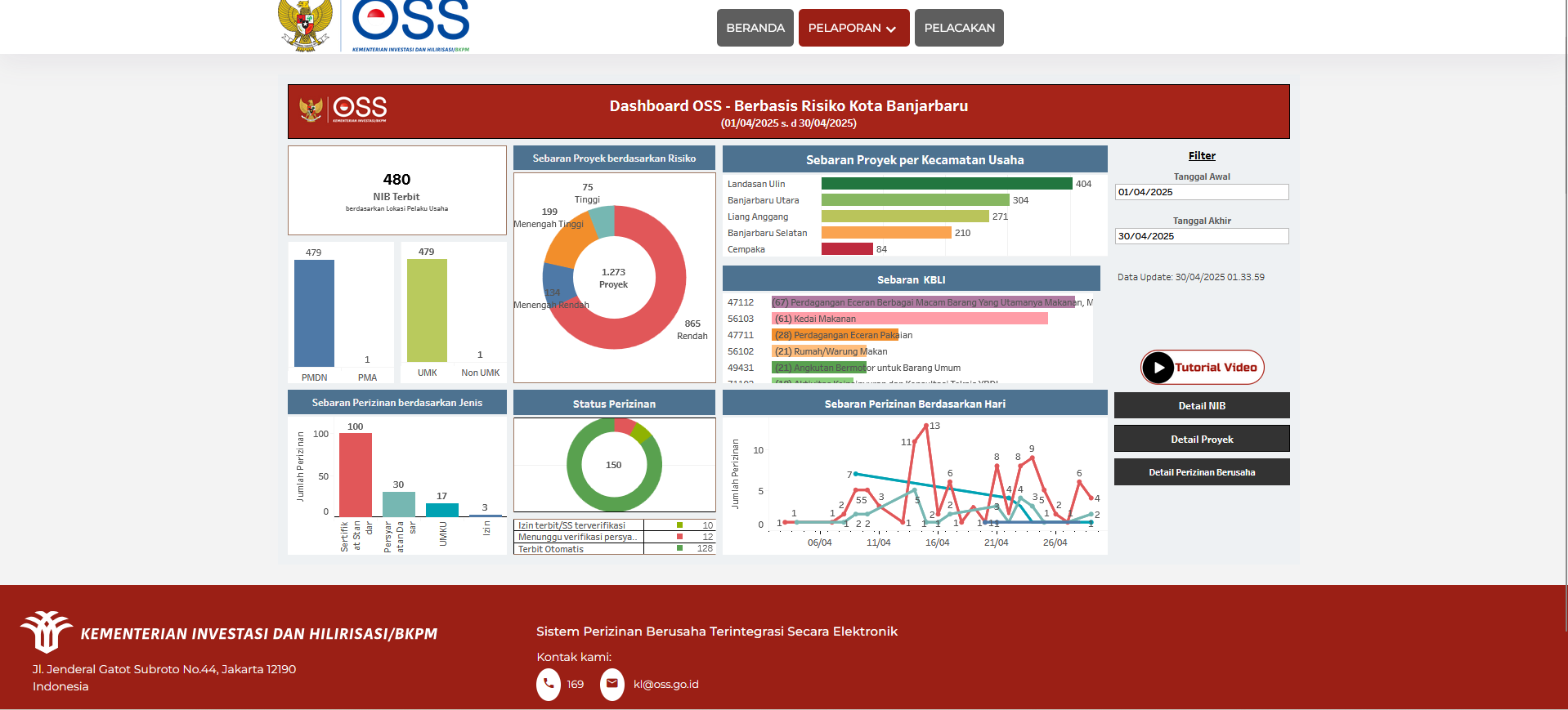
Task: Expand the Pelaporan dropdown menu
Action: tap(853, 28)
